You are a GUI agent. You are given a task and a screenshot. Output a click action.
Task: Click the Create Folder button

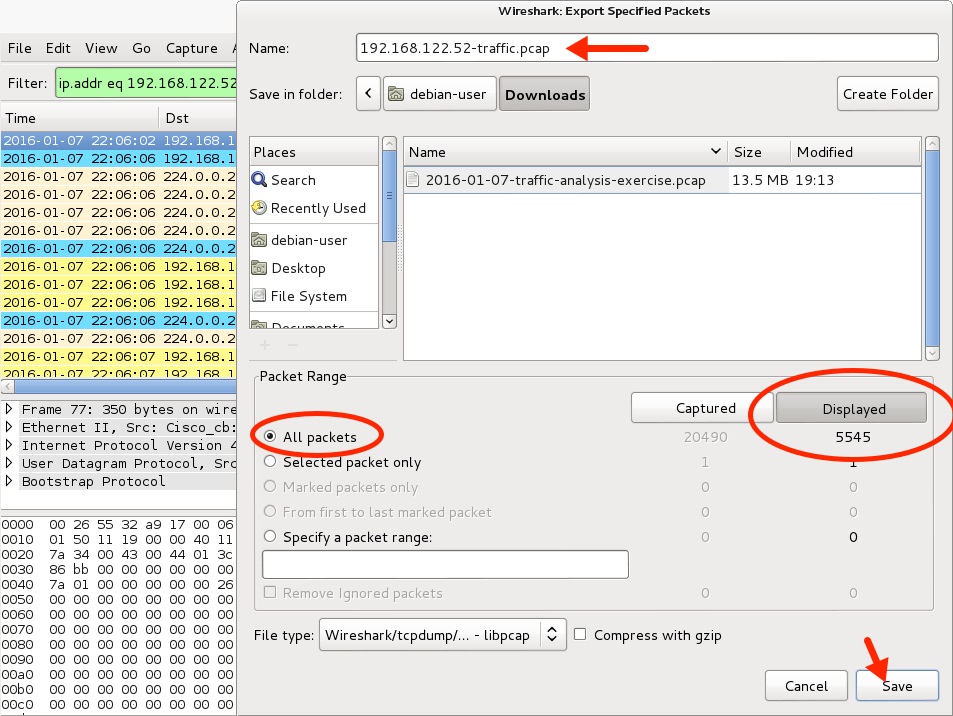887,94
